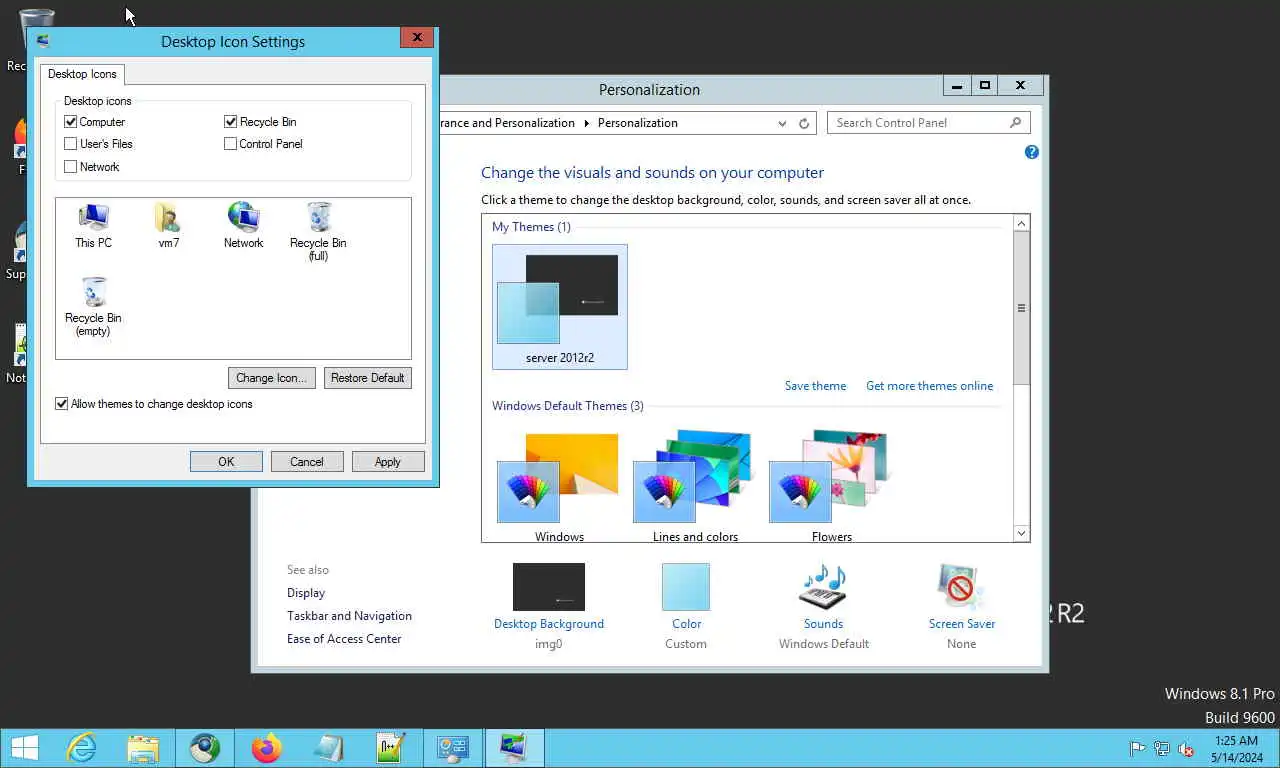Confirm with the OK button
1280x768 pixels.
tap(226, 462)
